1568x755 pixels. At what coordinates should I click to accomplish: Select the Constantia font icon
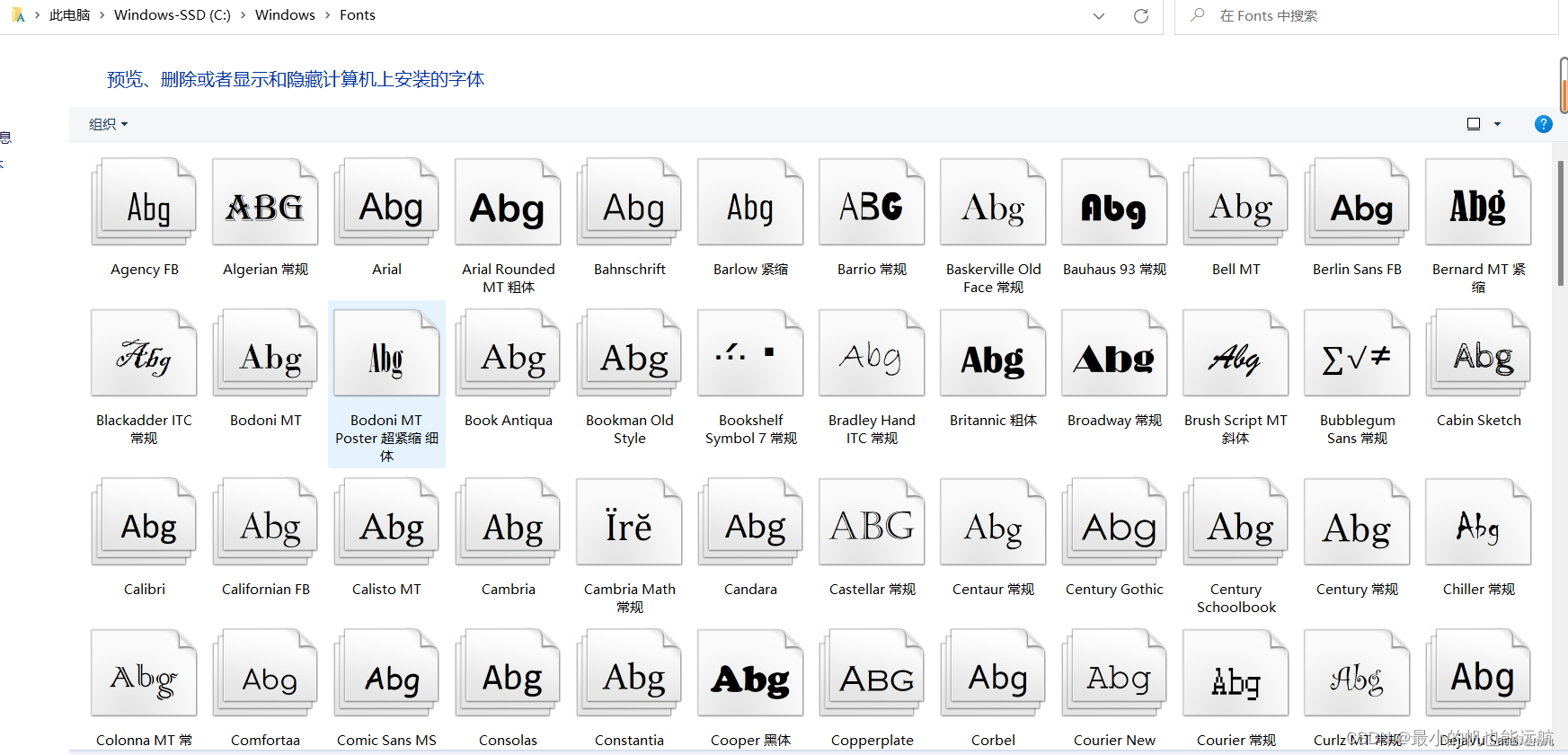coord(629,673)
